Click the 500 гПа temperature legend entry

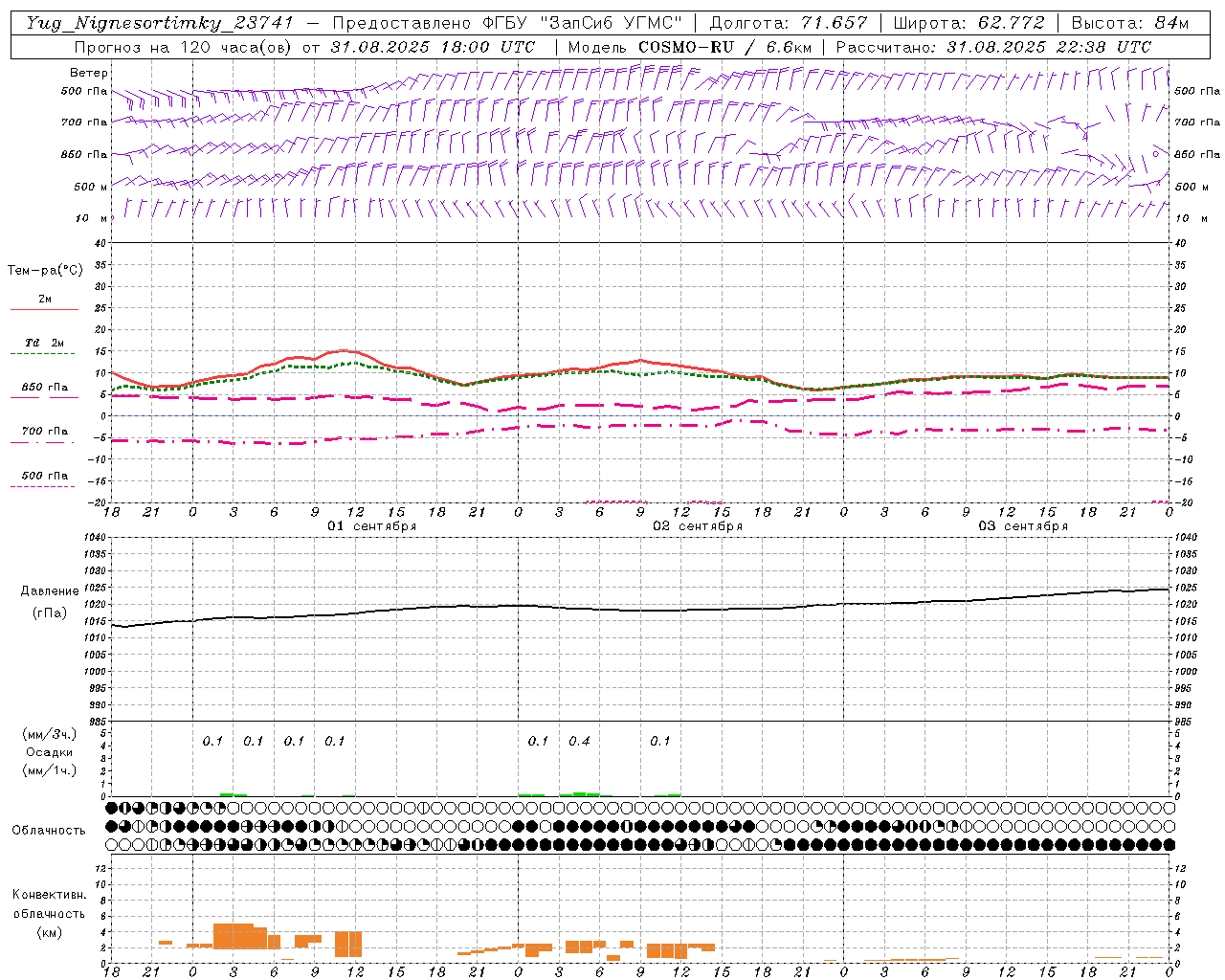(45, 476)
